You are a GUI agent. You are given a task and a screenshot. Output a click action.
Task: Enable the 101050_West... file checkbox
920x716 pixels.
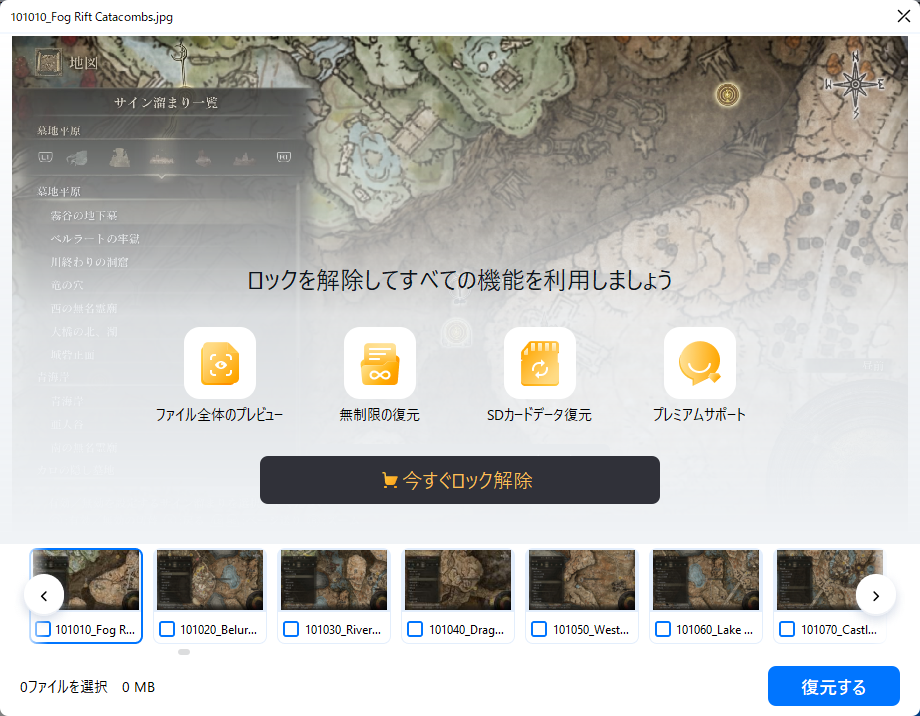[539, 629]
